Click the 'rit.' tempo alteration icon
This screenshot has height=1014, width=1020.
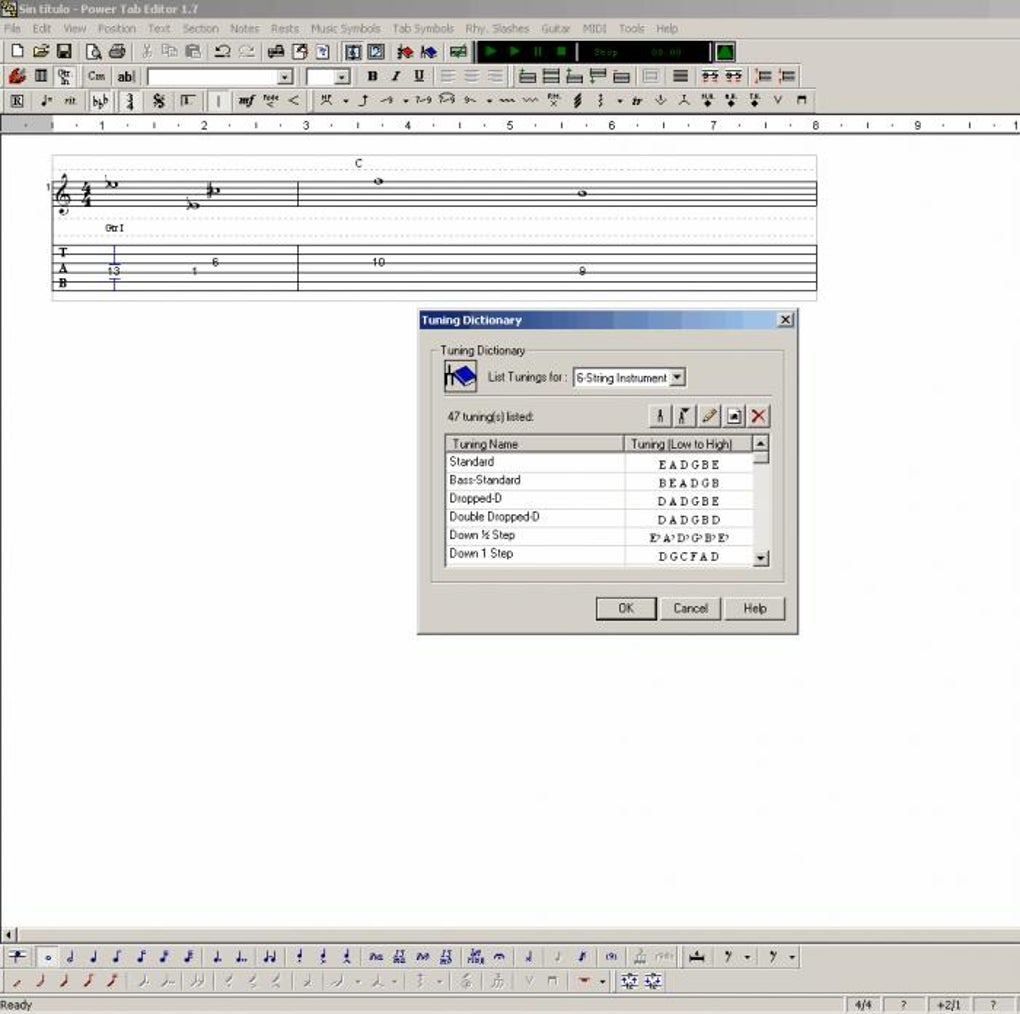70,100
